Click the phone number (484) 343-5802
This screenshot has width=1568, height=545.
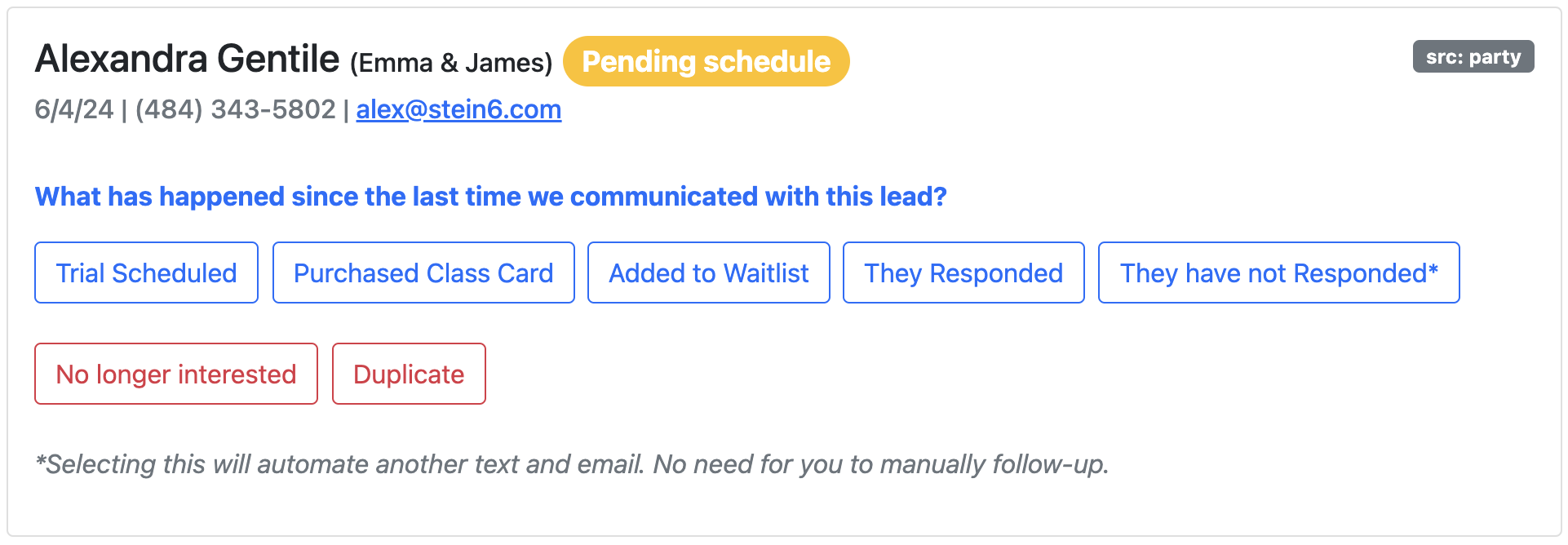click(x=235, y=109)
